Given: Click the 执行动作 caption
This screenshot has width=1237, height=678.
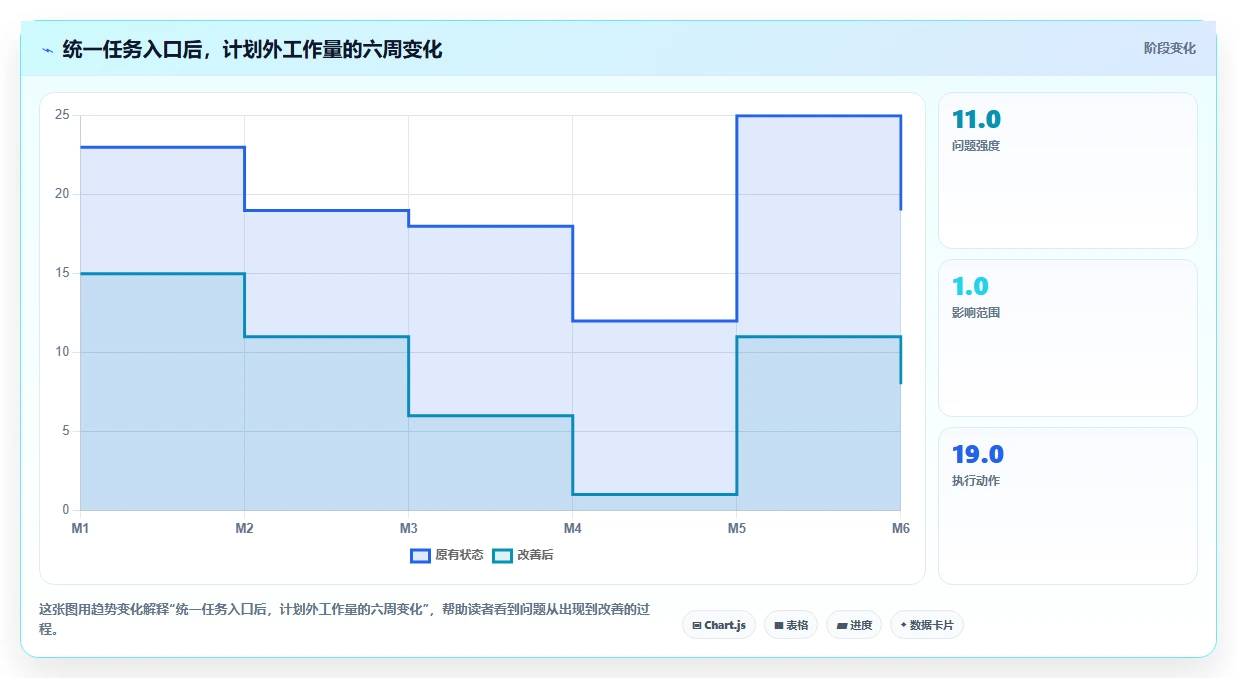Looking at the screenshot, I should coord(976,481).
